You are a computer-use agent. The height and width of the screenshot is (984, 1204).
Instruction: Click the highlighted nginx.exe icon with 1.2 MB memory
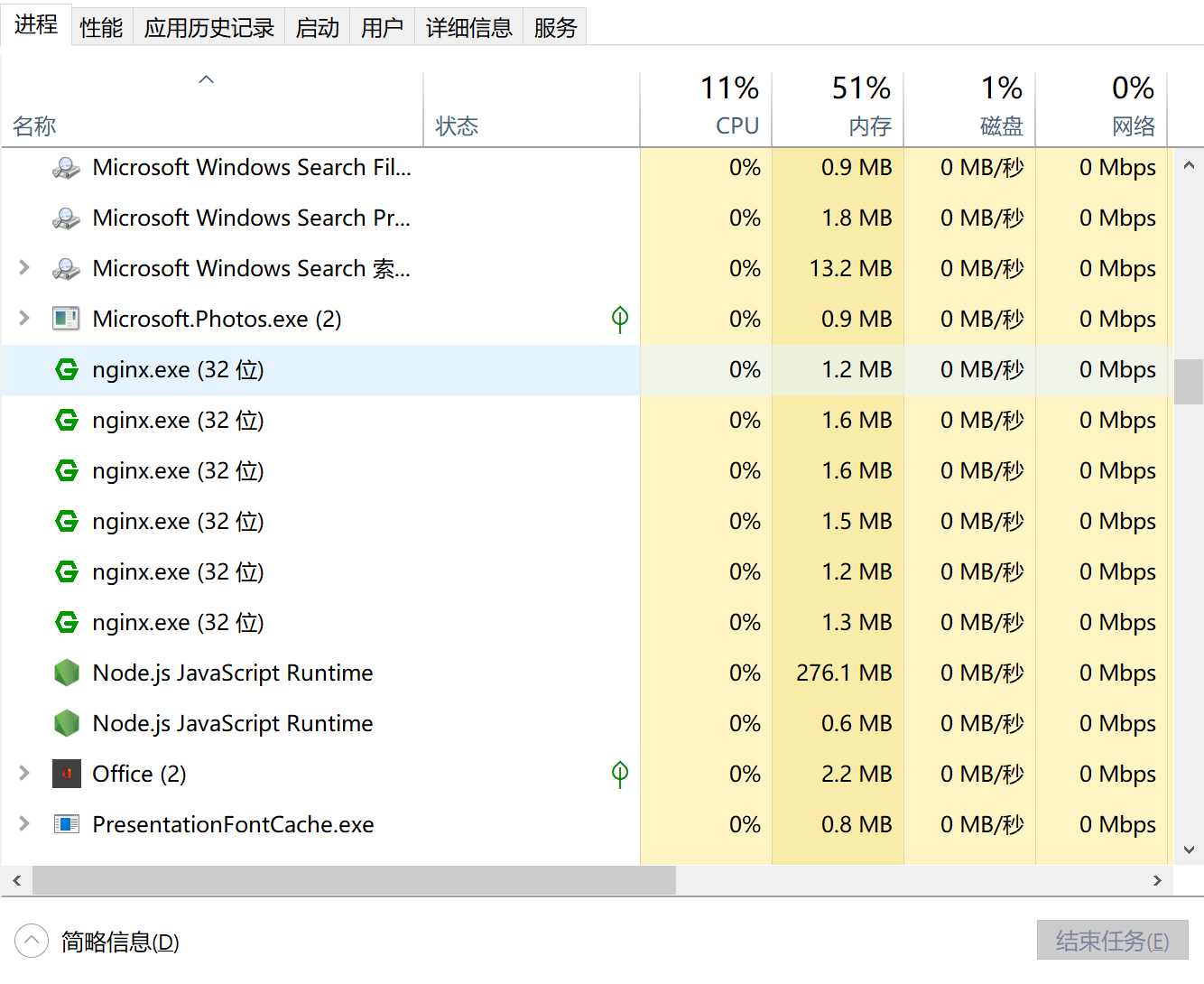pyautogui.click(x=67, y=369)
